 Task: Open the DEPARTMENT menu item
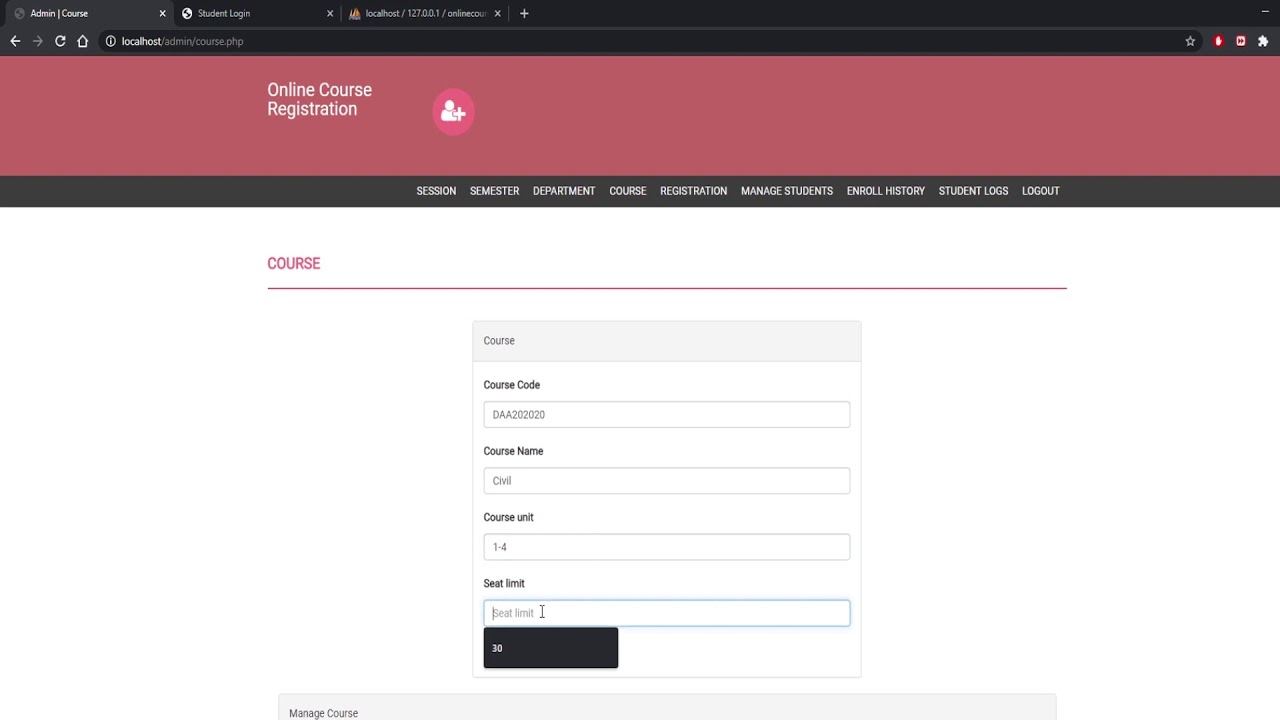(x=564, y=191)
